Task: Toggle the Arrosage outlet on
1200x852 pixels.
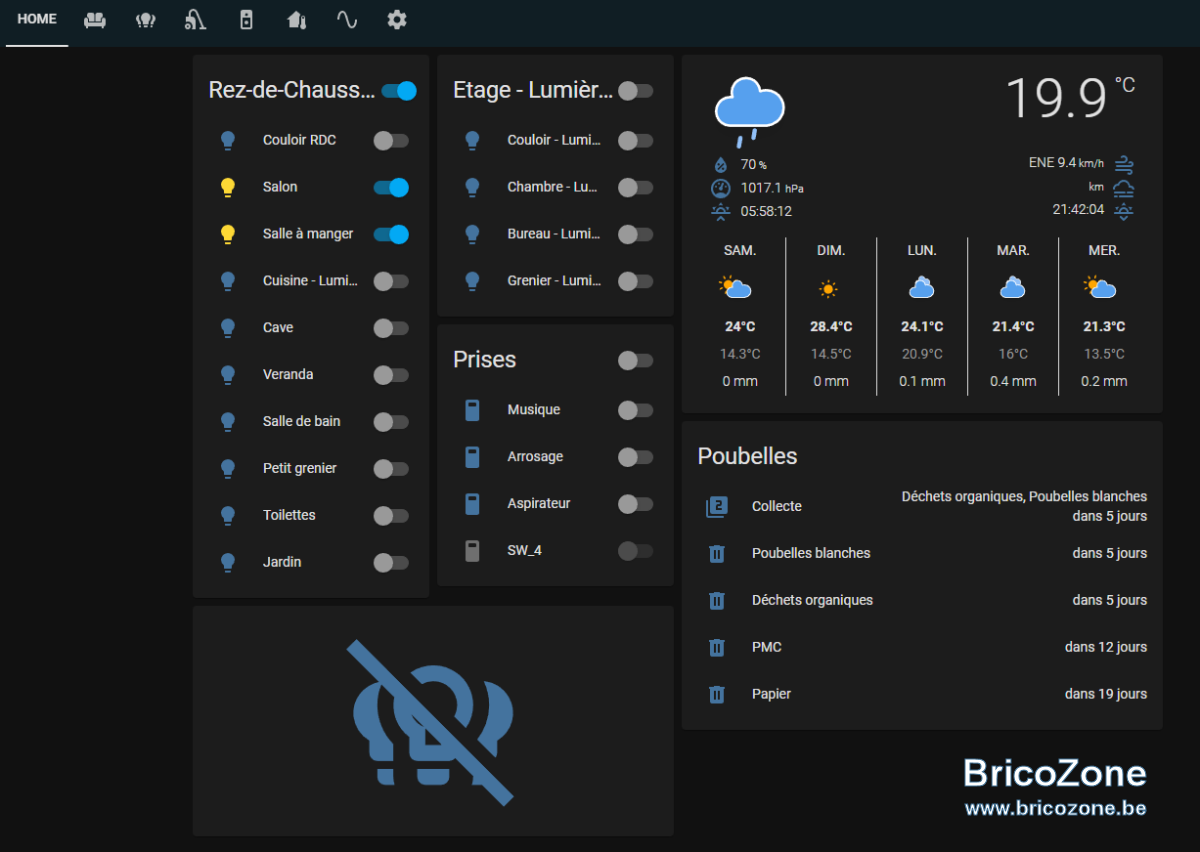Action: [x=635, y=457]
